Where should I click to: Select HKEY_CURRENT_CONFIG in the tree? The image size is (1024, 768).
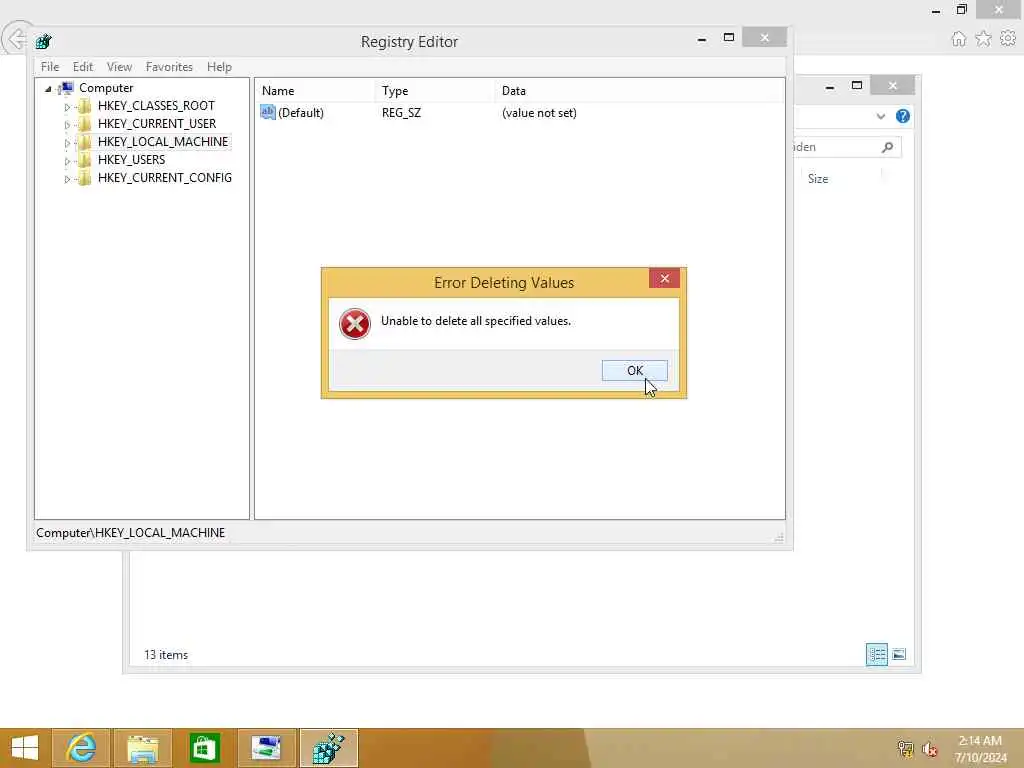[165, 178]
